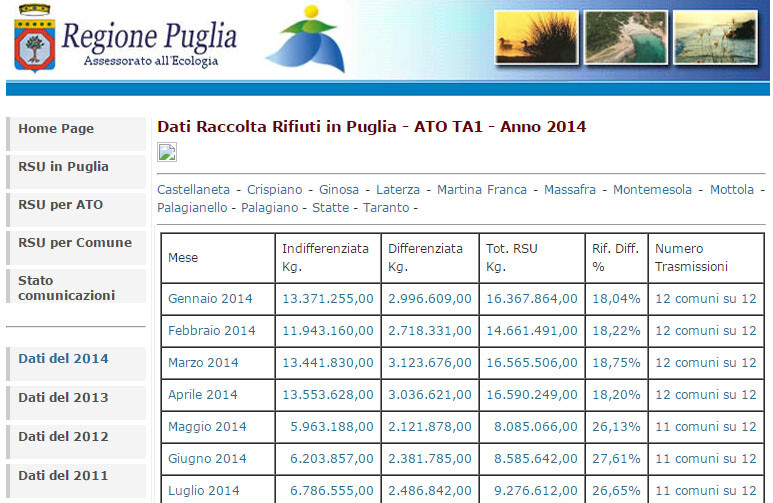Switch to Dati del 2013

pyautogui.click(x=76, y=402)
